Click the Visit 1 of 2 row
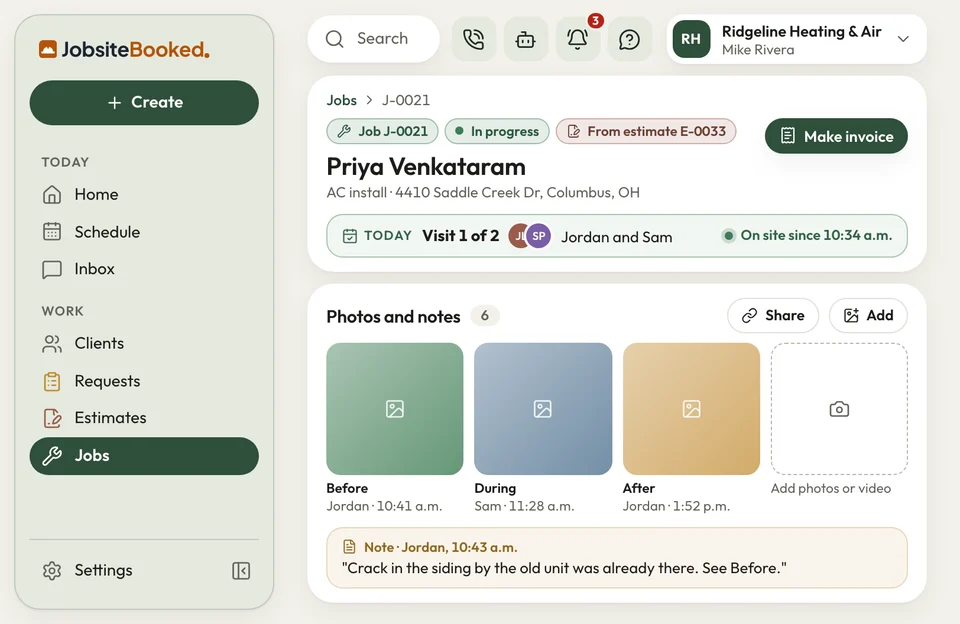Screen dimensions: 960x624 point(617,236)
